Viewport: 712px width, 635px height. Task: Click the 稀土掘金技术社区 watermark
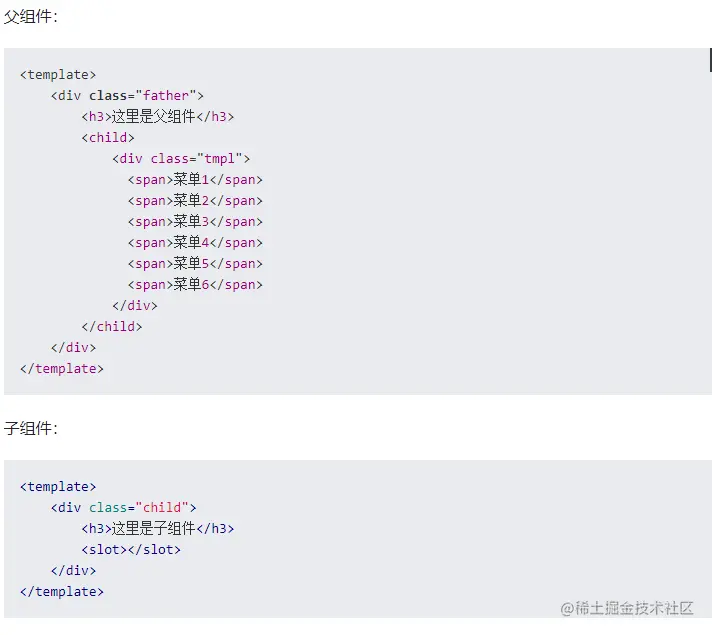tap(627, 608)
